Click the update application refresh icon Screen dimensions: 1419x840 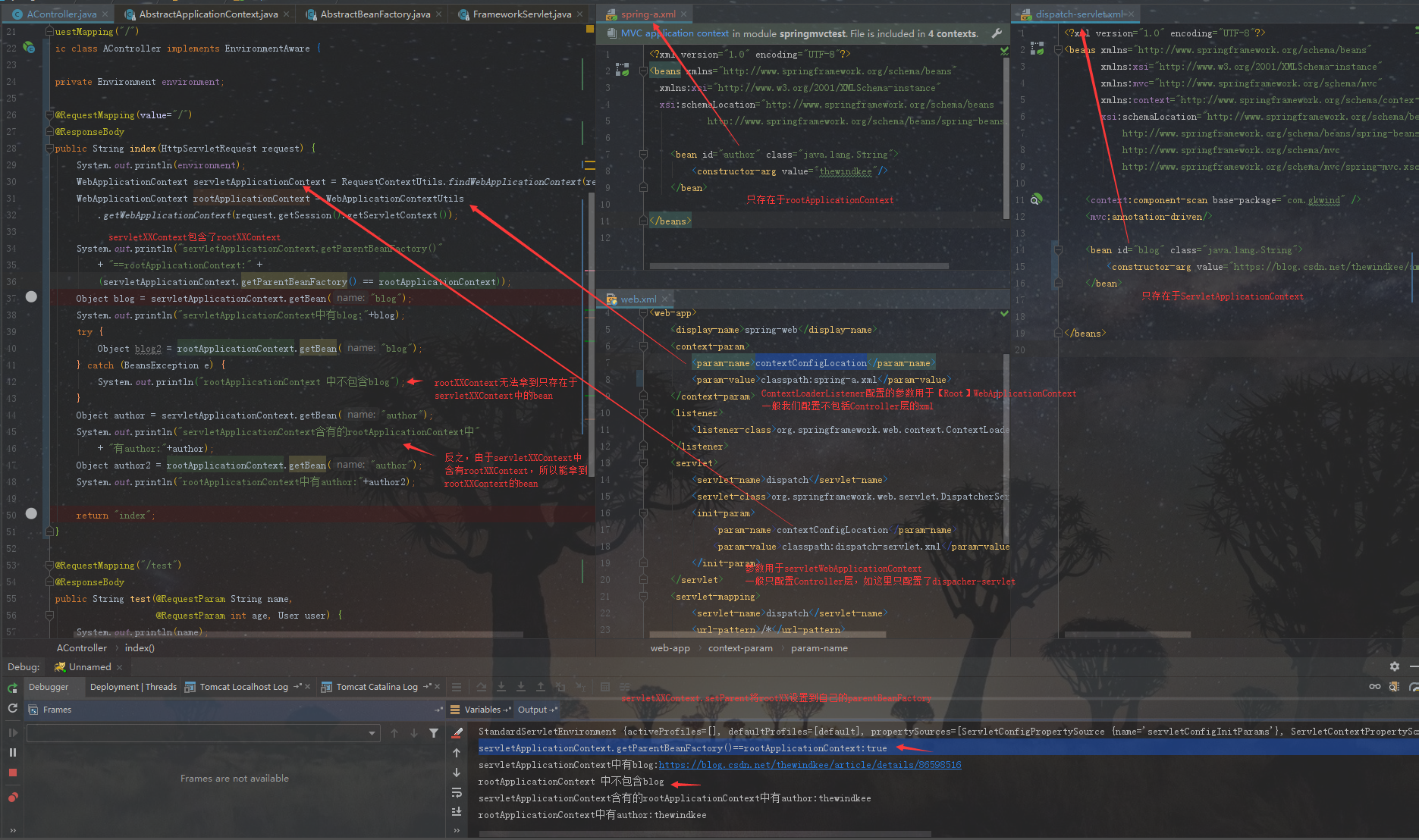point(13,708)
